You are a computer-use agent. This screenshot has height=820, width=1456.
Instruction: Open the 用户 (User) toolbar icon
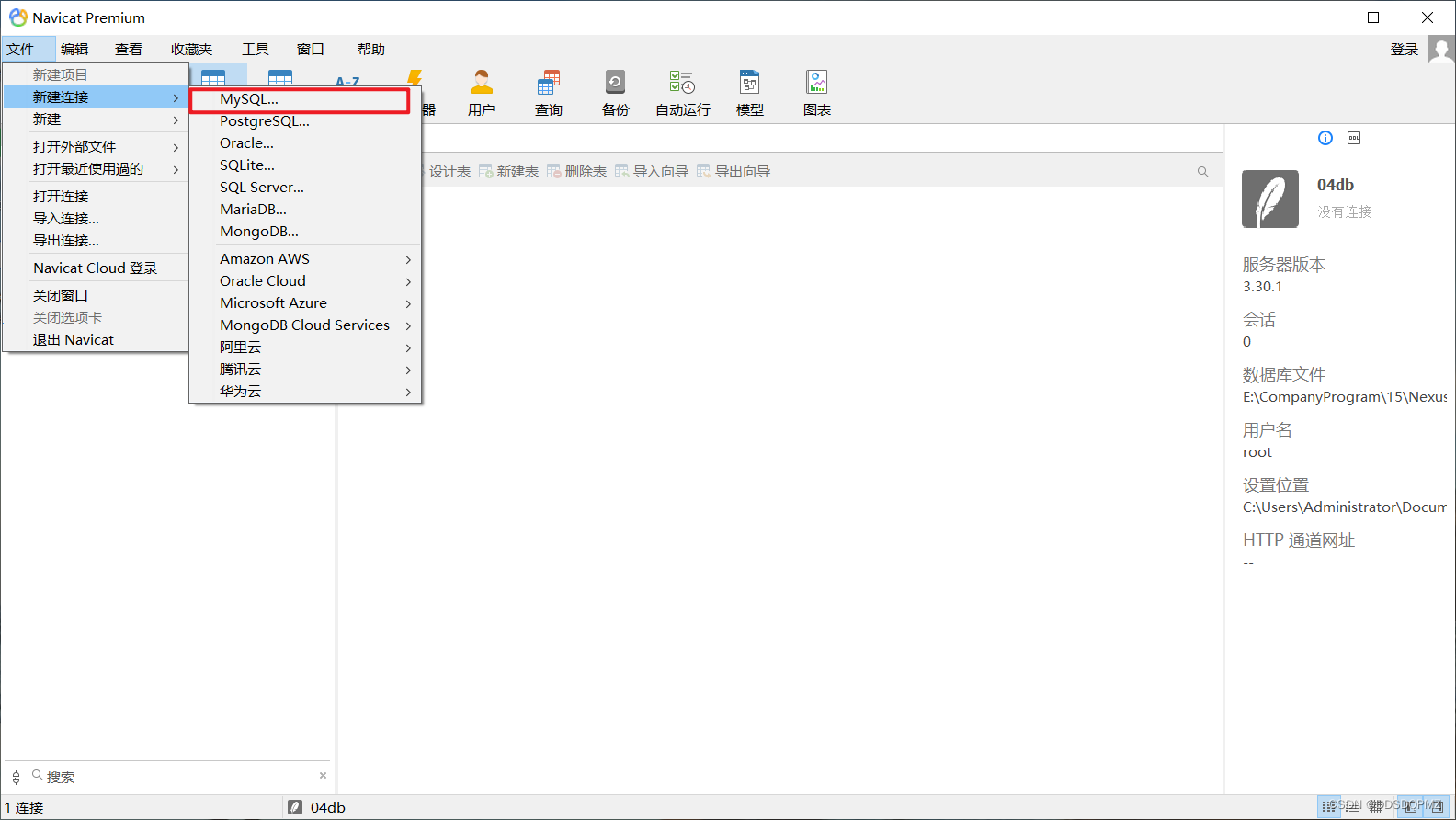[x=481, y=93]
